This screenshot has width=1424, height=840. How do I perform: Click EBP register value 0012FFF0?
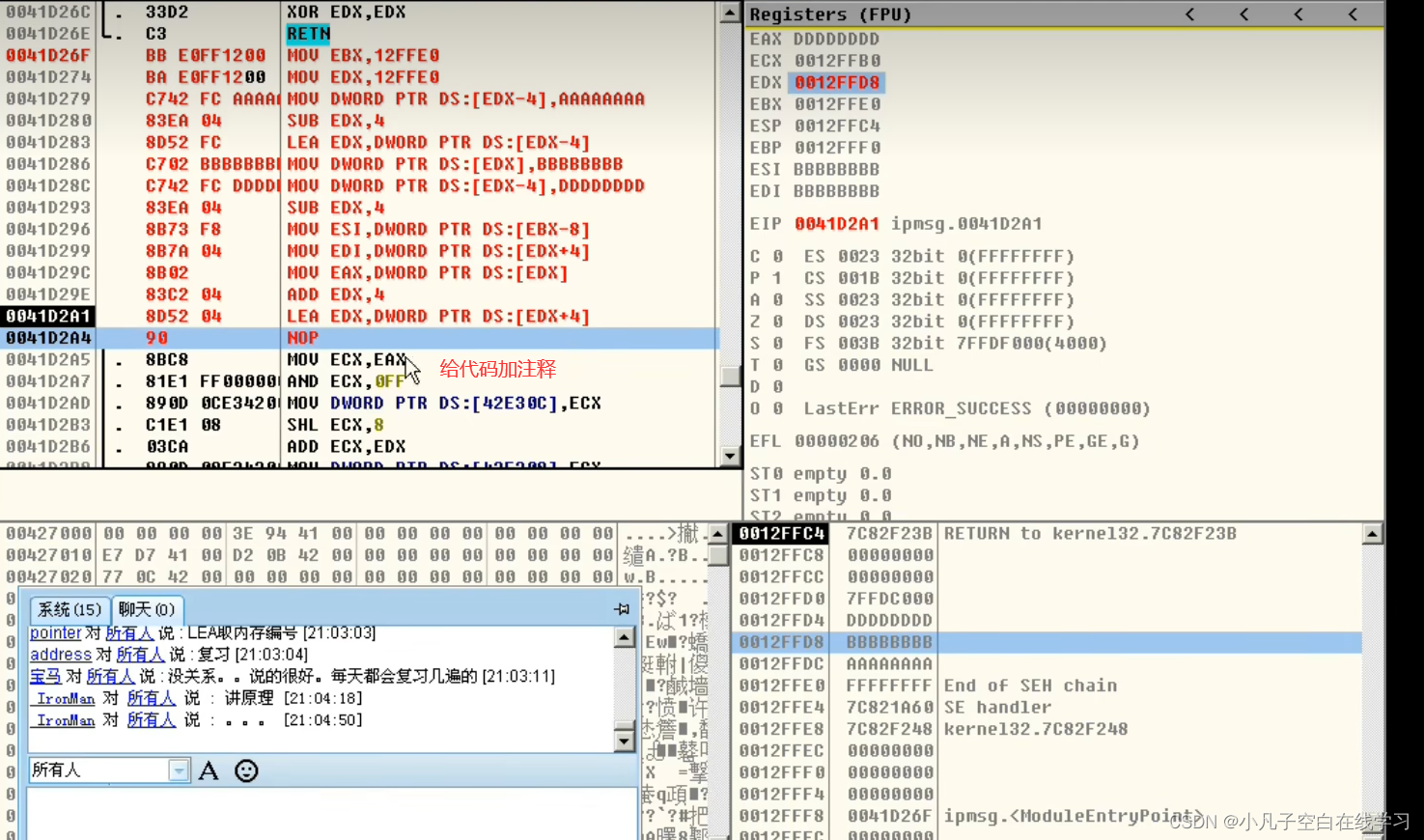pos(837,148)
